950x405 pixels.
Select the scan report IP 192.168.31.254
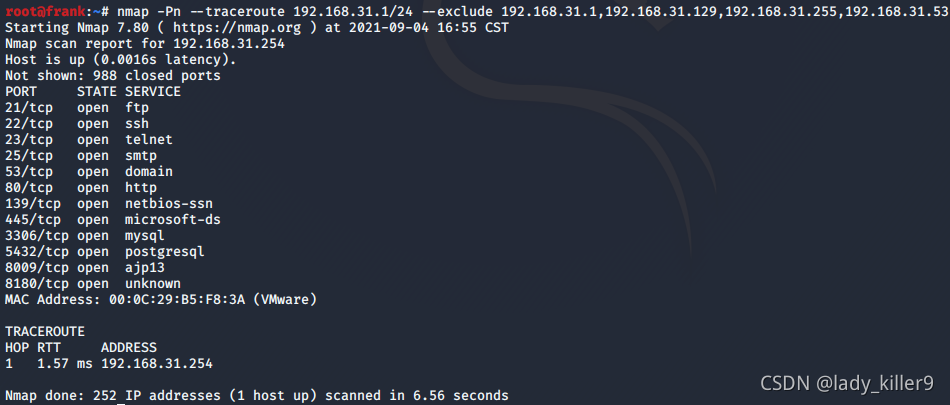pyautogui.click(x=229, y=44)
